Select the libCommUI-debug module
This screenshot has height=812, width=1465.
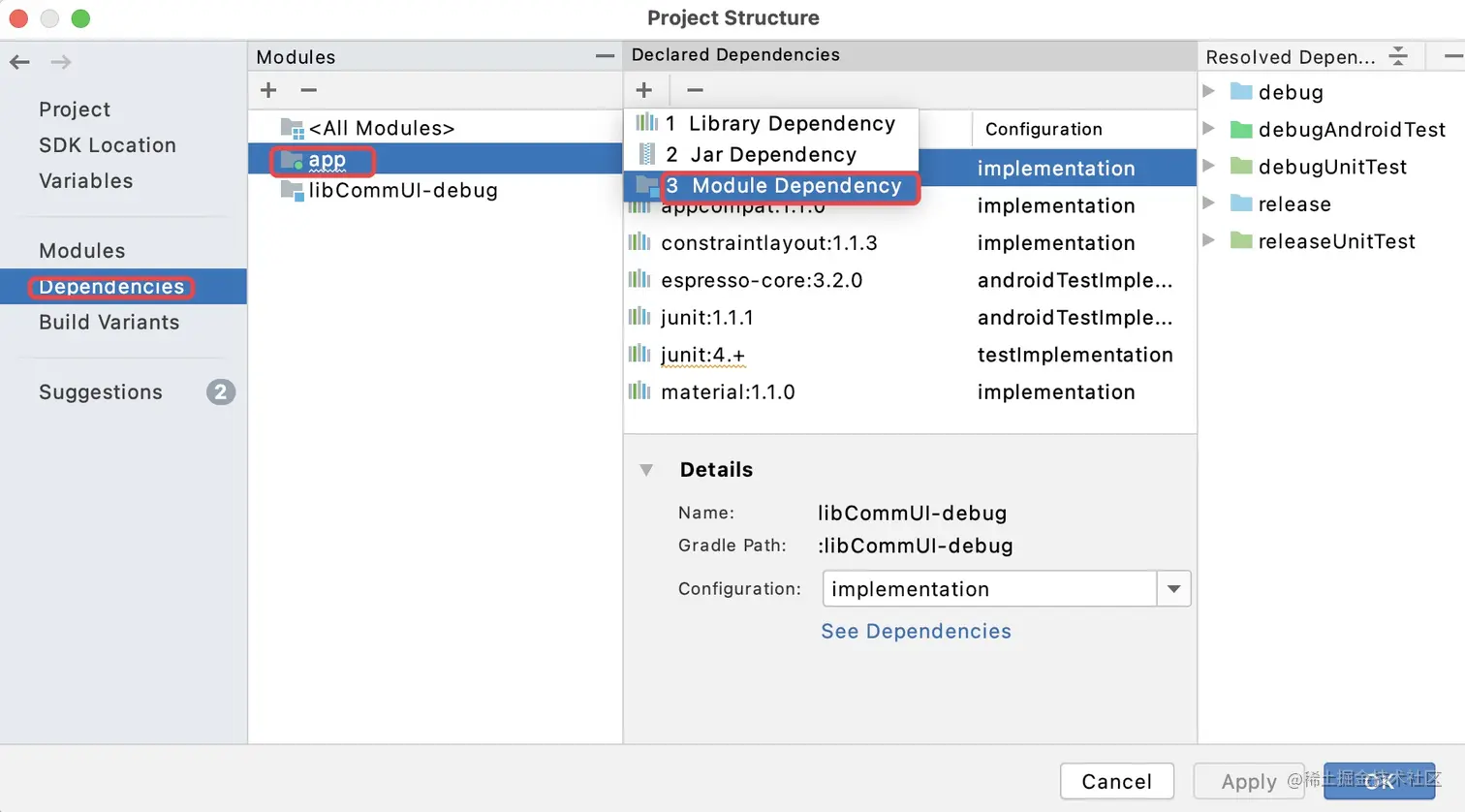[x=402, y=191]
